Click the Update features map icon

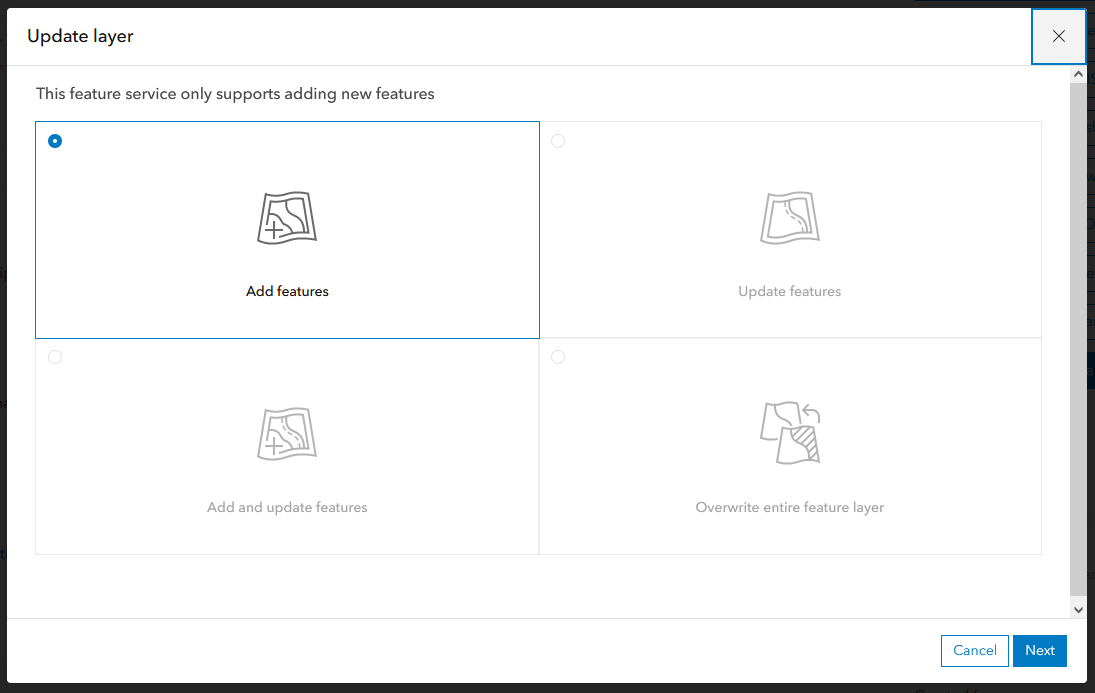tap(789, 217)
